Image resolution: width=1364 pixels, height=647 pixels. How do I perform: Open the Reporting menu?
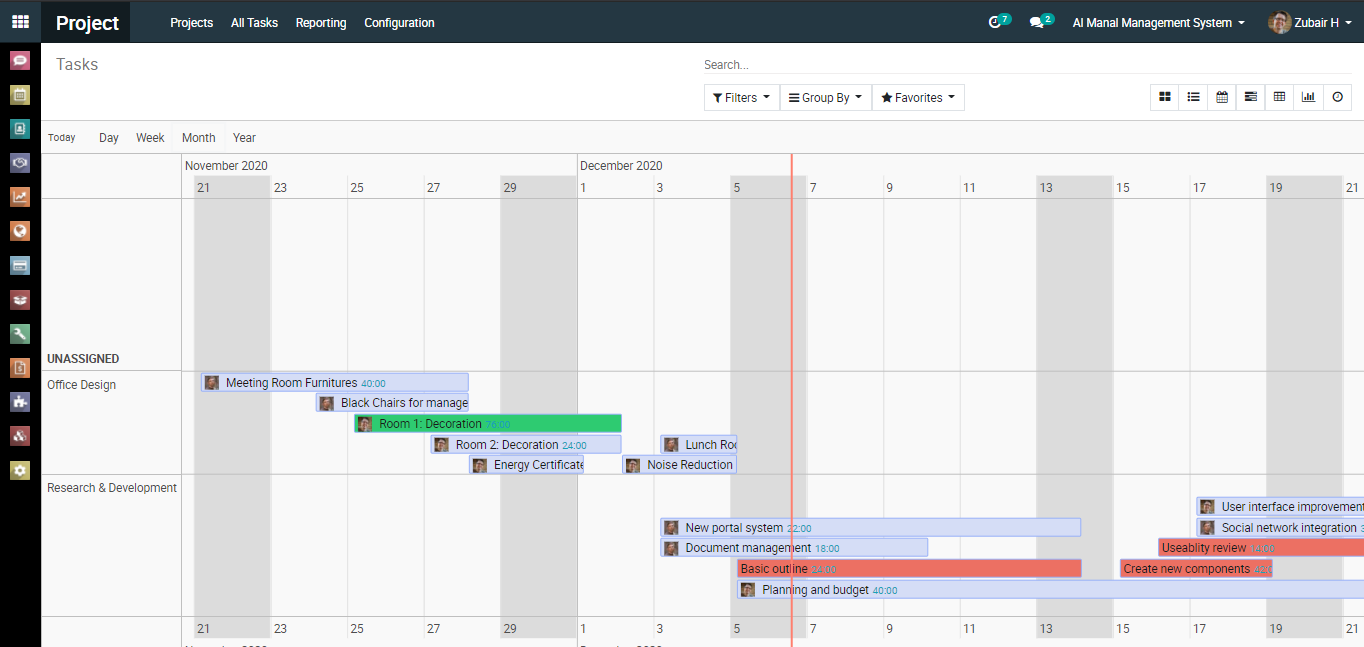click(x=321, y=22)
